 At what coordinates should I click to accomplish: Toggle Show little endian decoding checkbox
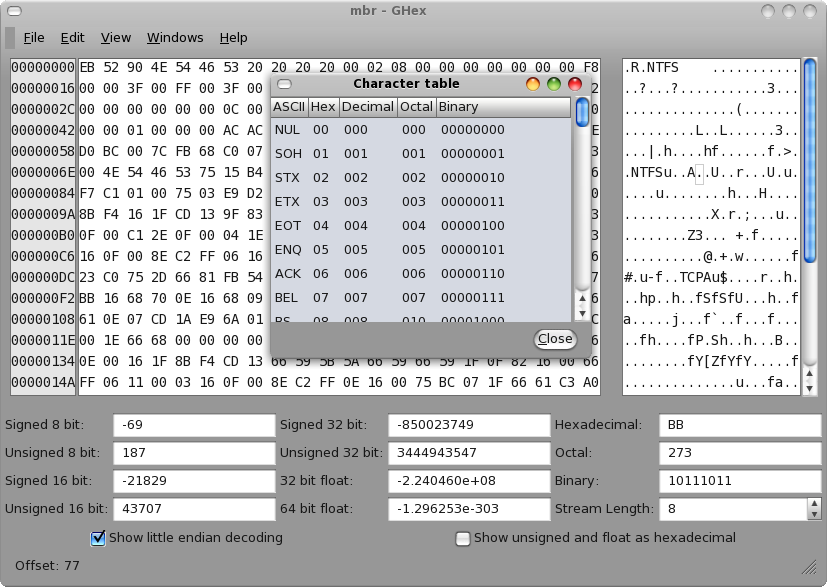coord(98,538)
